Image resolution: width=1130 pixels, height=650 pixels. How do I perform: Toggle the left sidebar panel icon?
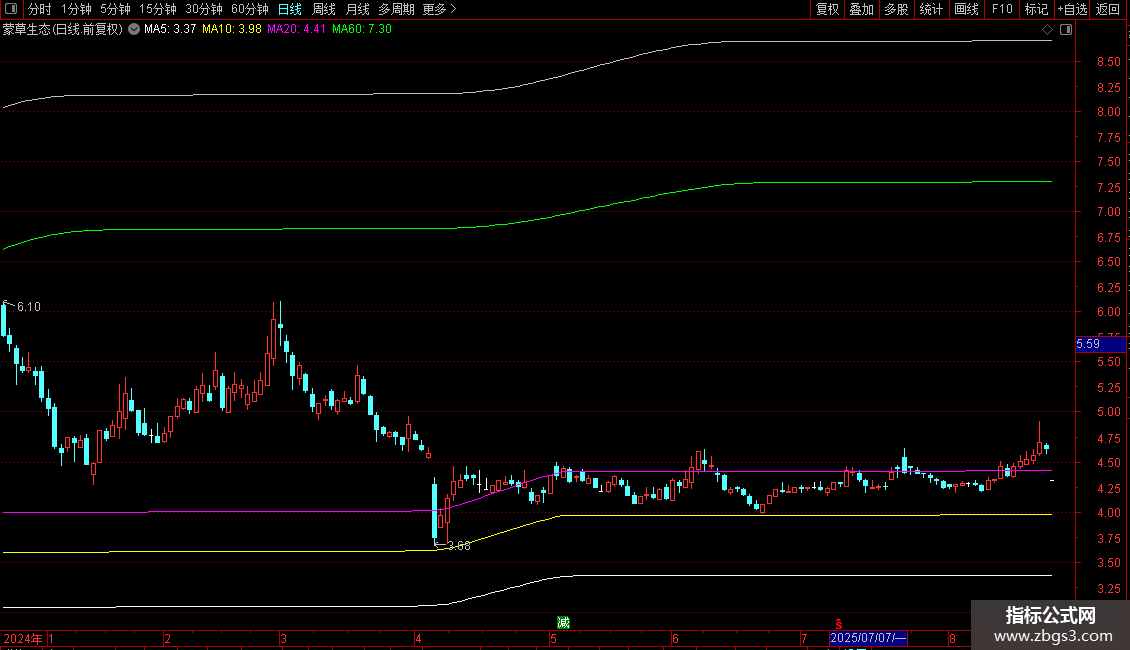(11, 9)
